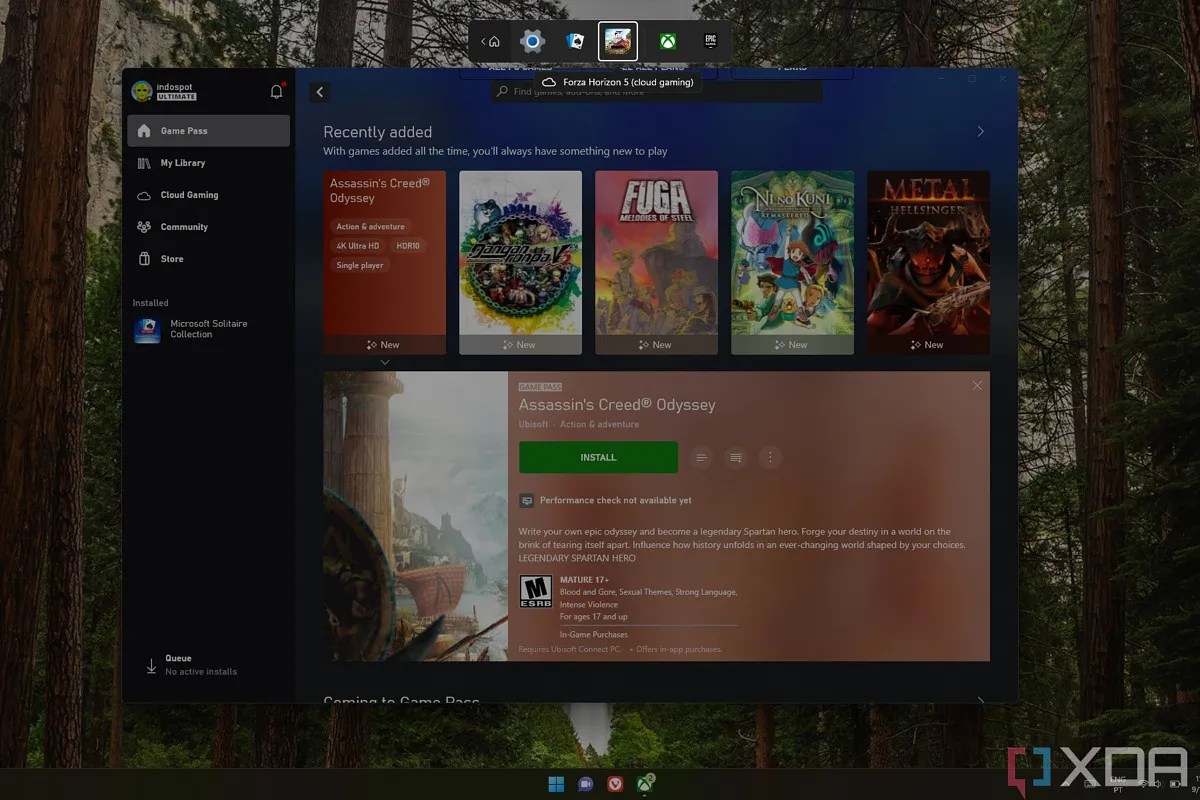Open the Queue download icon
The height and width of the screenshot is (800, 1200).
point(151,666)
